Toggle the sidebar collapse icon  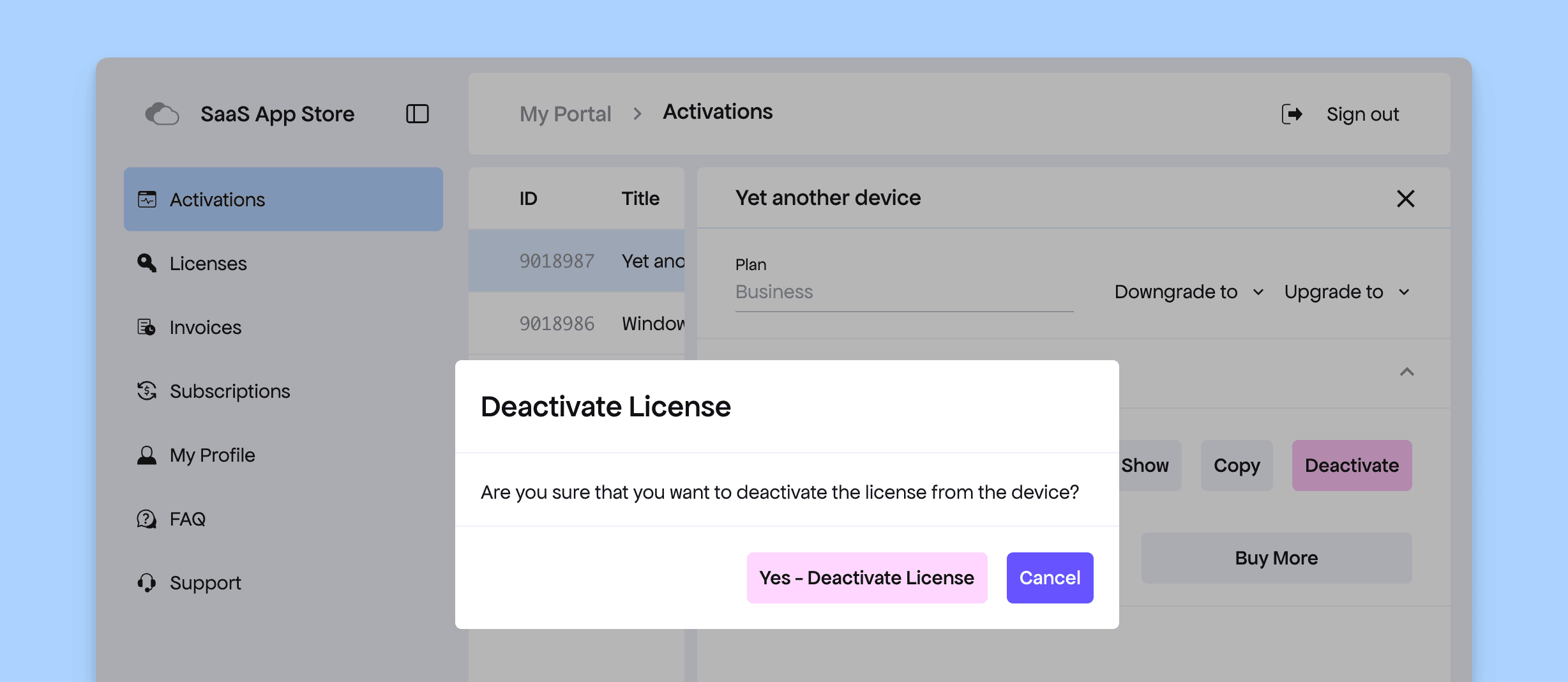[417, 114]
